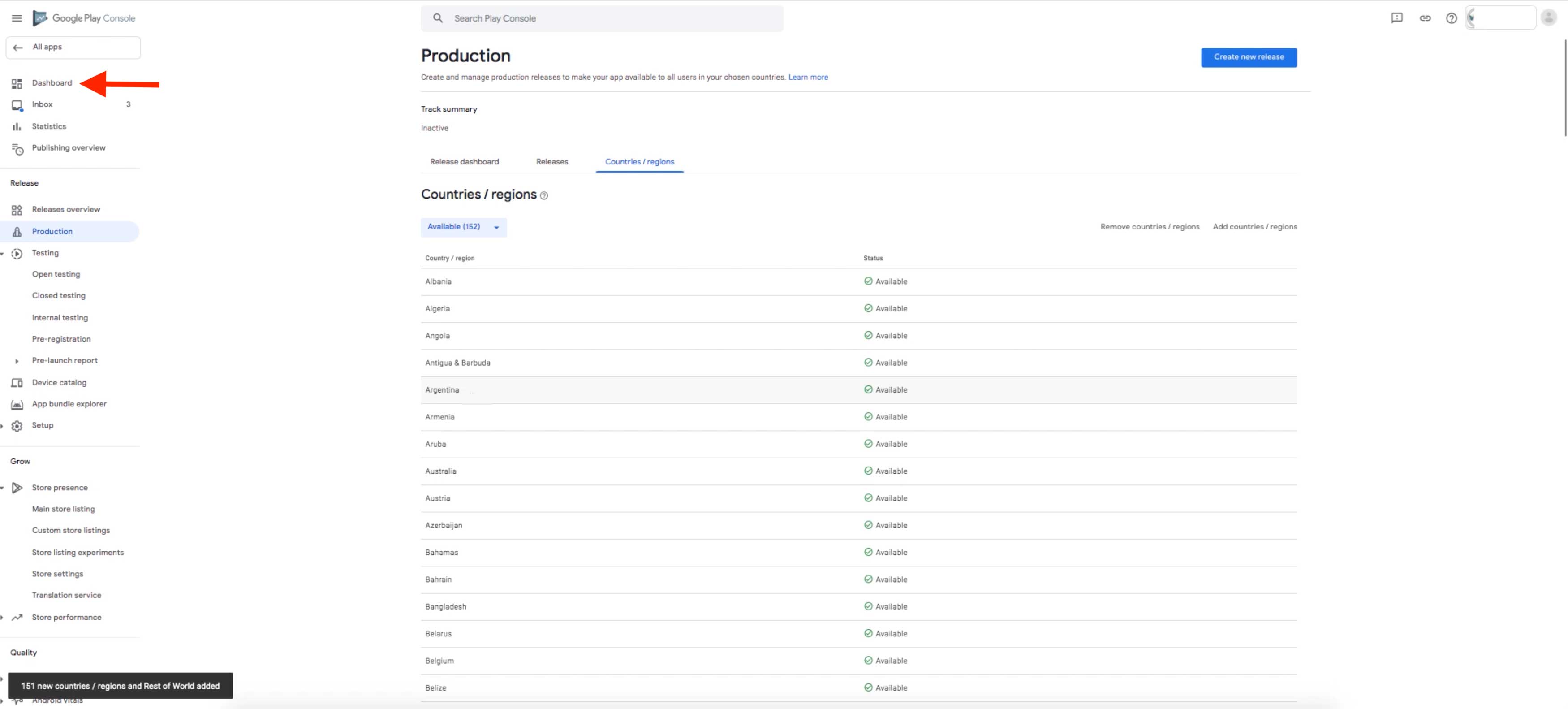
Task: Collapse the Testing section arrow
Action: tap(2, 253)
